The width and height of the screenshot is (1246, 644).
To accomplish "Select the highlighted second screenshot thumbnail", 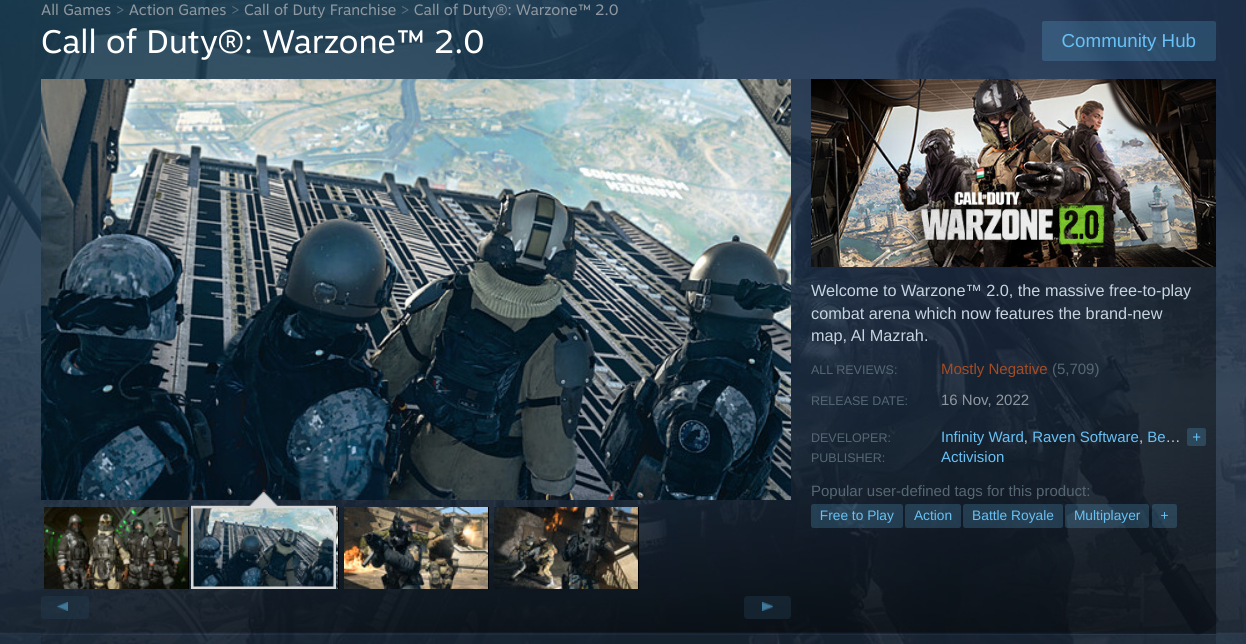I will [x=264, y=548].
